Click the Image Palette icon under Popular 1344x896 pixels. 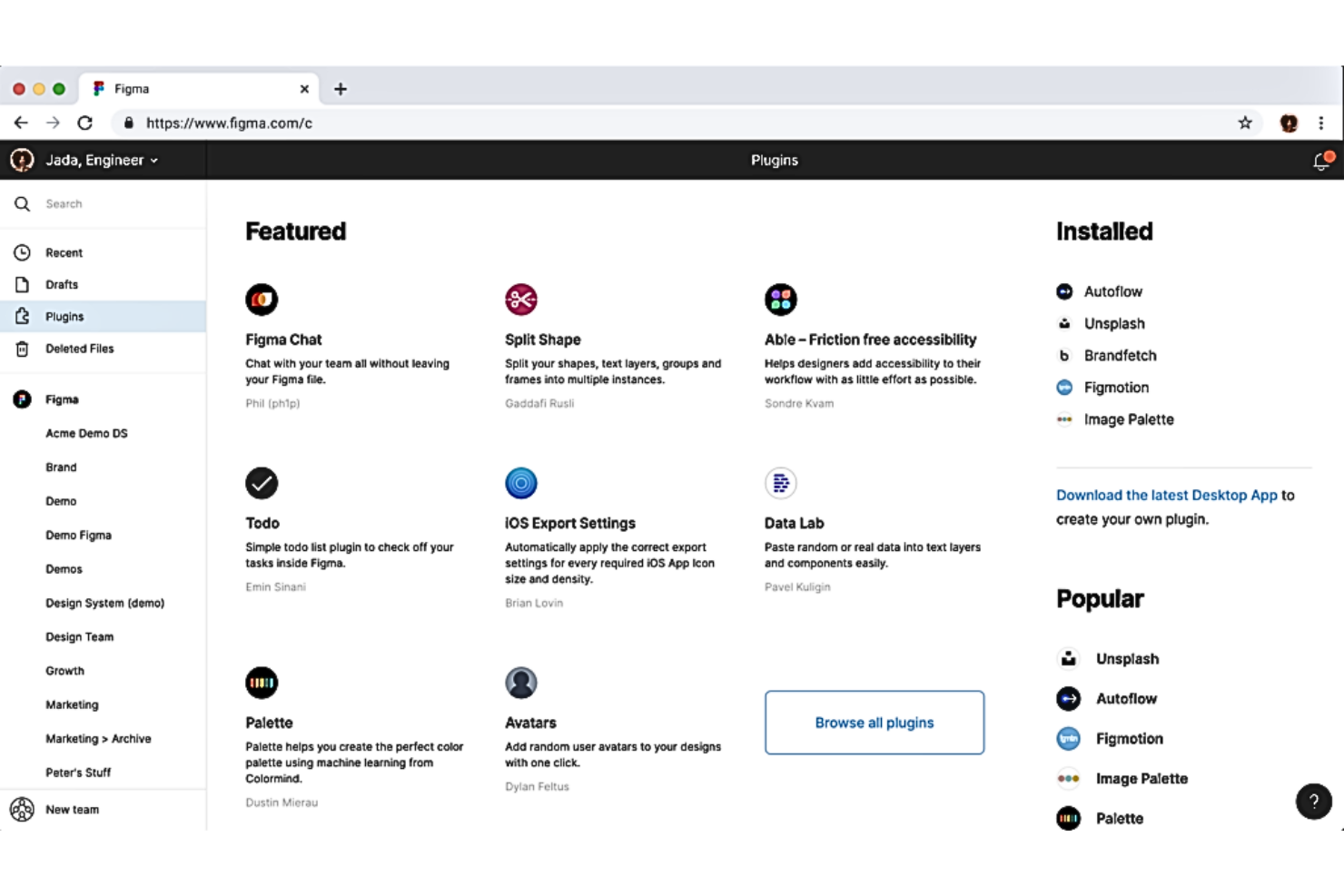[1069, 779]
